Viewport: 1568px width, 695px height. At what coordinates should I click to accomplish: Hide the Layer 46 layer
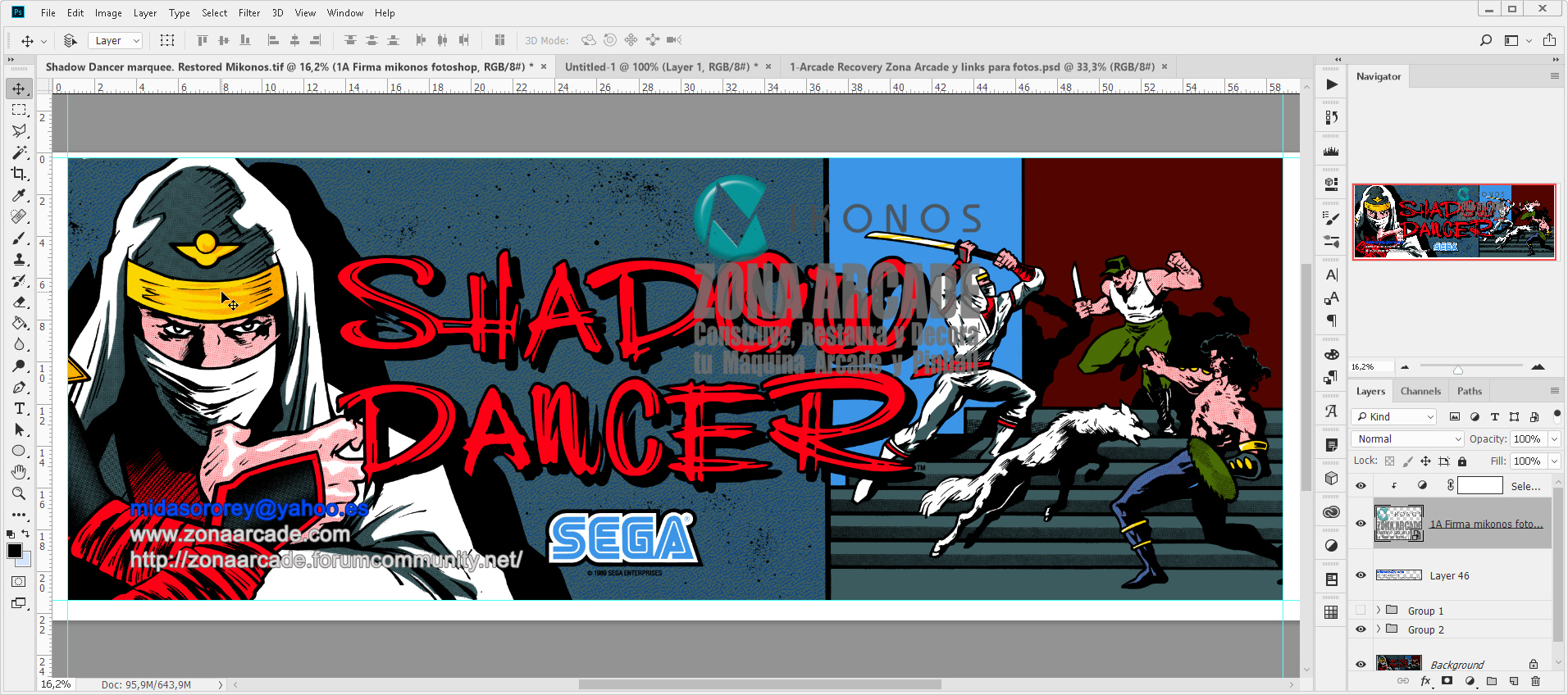click(1361, 575)
